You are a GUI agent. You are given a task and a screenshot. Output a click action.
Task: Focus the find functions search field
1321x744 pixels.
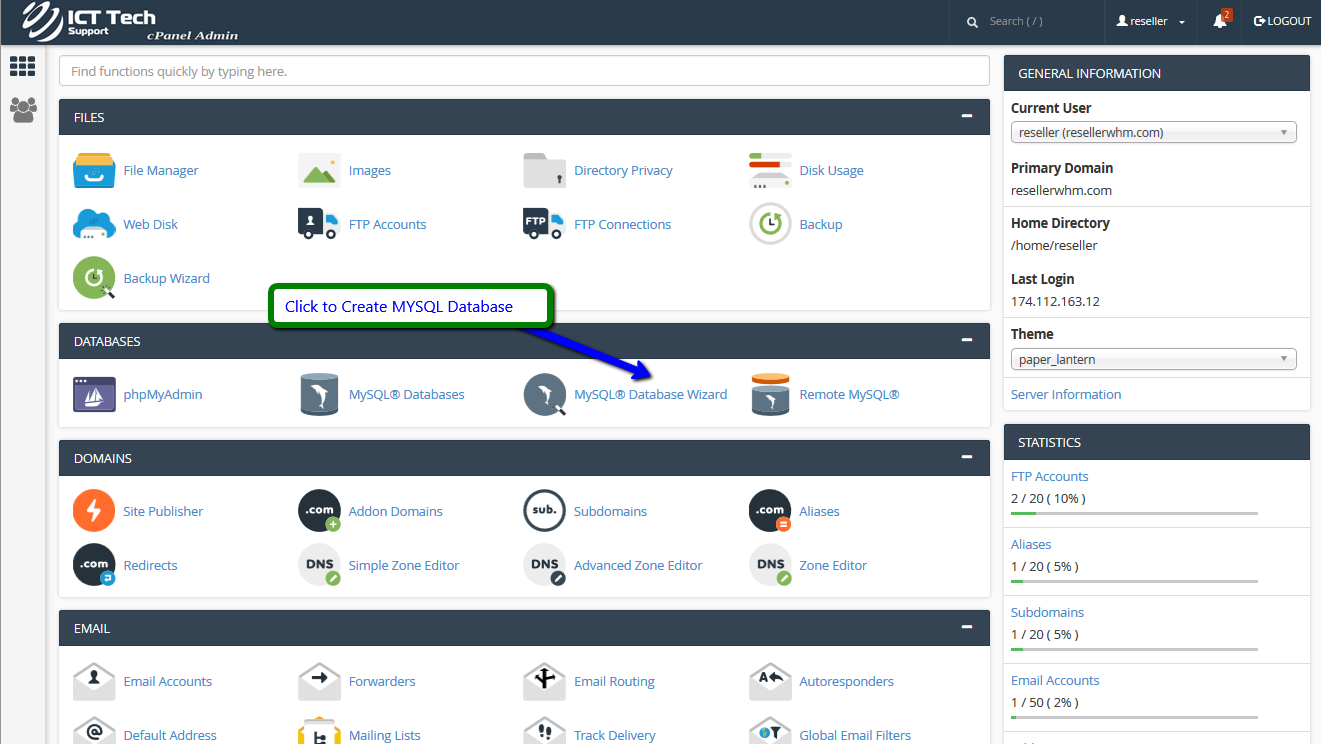click(524, 71)
